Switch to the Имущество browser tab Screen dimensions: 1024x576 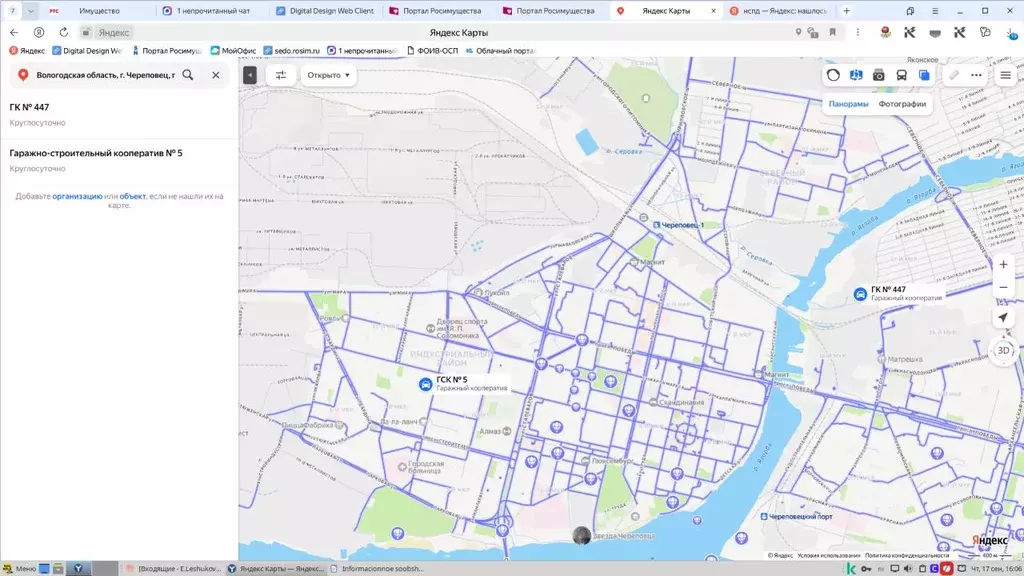click(99, 10)
